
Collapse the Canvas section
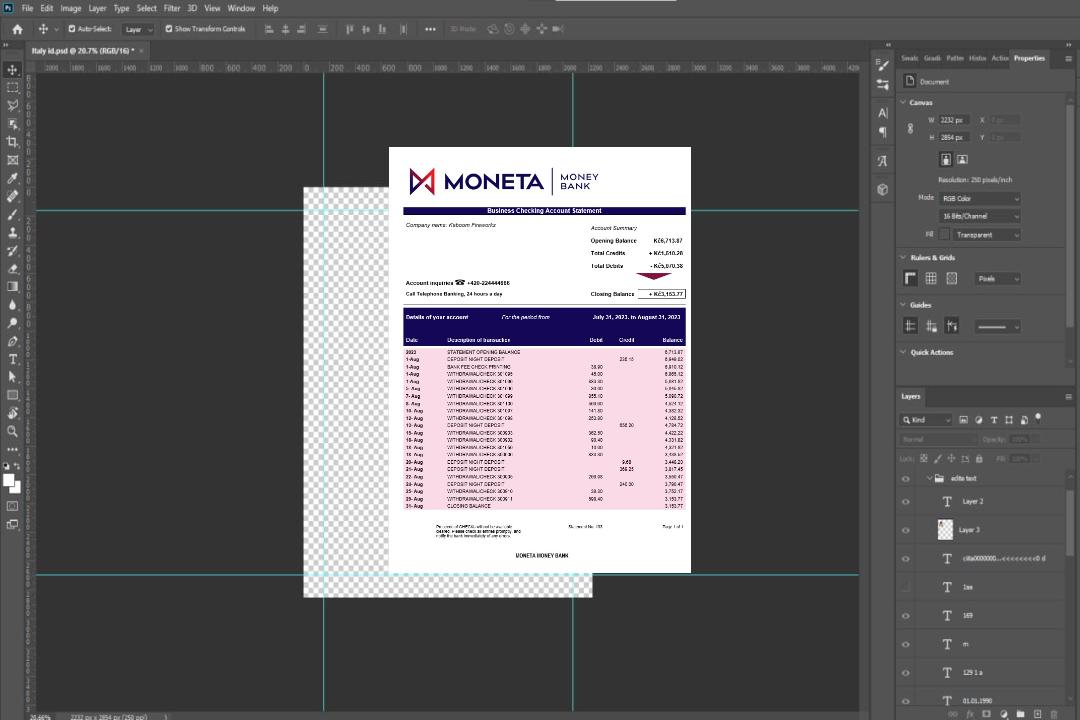pos(904,102)
